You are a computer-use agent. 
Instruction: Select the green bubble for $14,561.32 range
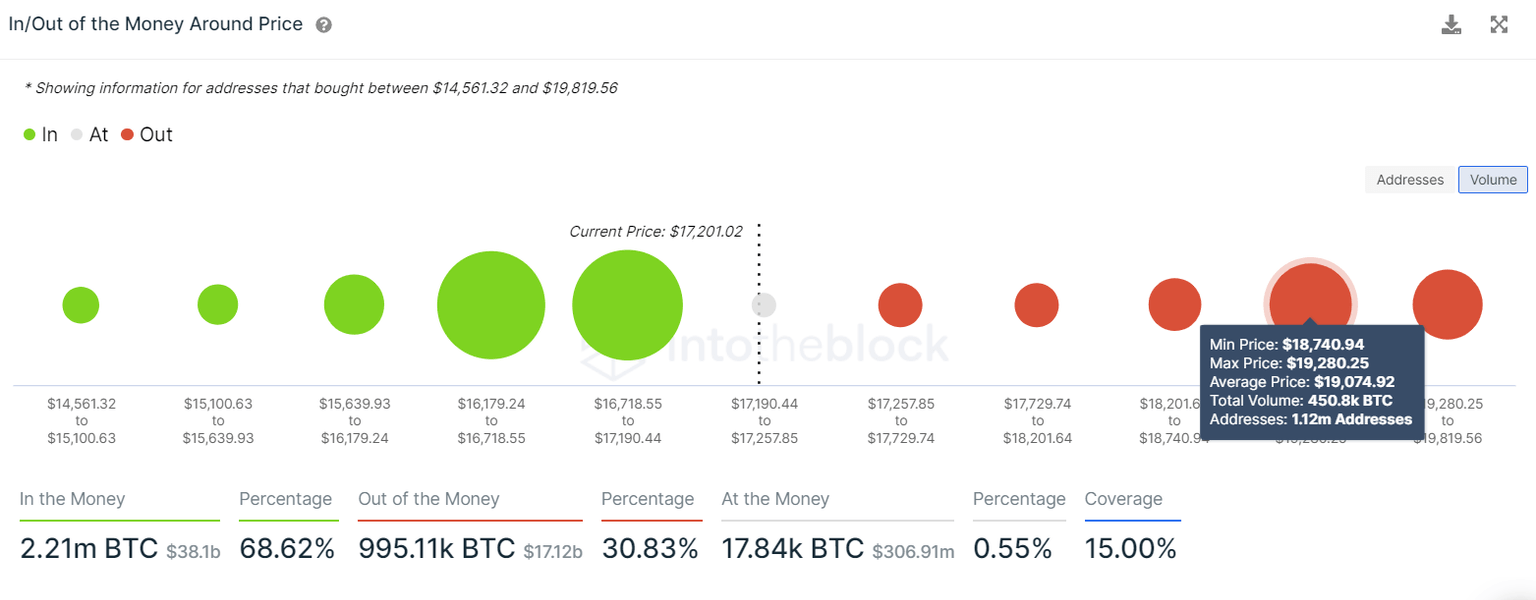coord(81,305)
